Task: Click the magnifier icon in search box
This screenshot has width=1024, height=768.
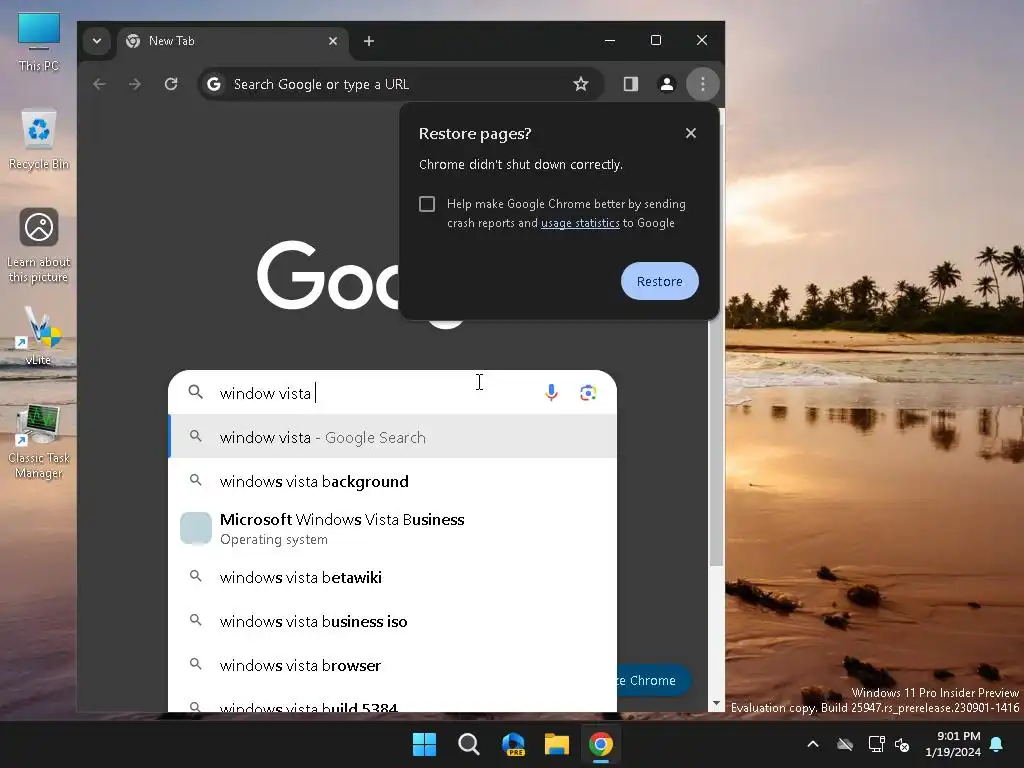Action: 195,392
